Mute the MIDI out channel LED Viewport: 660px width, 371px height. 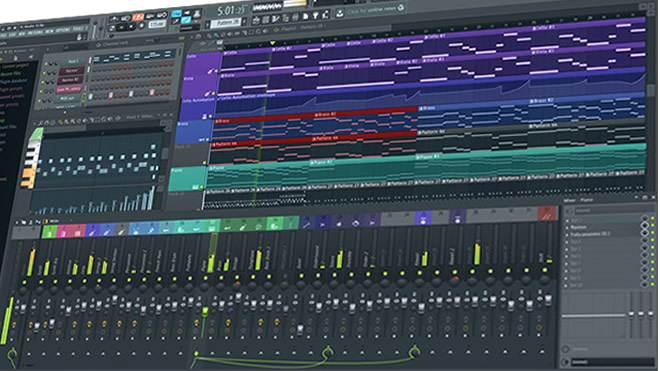click(39, 101)
